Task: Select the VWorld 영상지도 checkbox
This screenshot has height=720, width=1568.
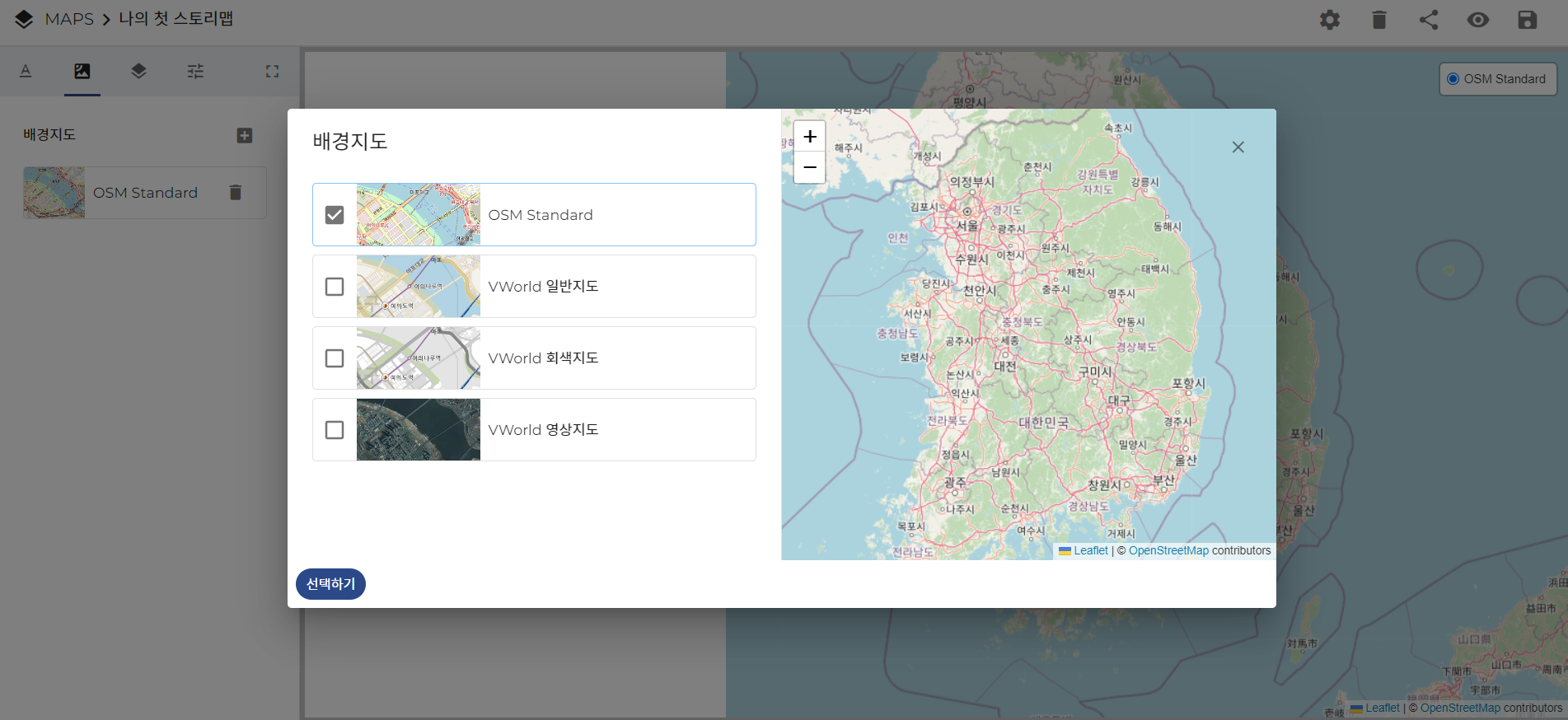Action: tap(335, 430)
